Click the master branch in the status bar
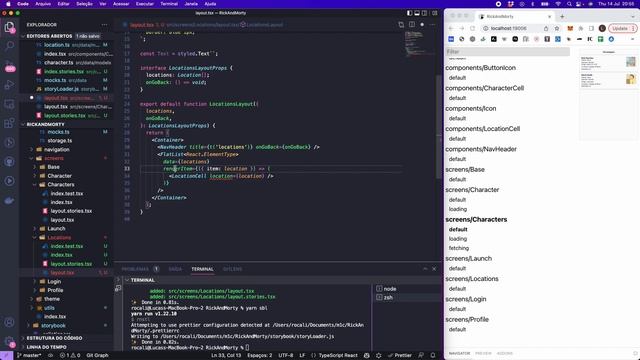The image size is (640, 360). tap(29, 356)
